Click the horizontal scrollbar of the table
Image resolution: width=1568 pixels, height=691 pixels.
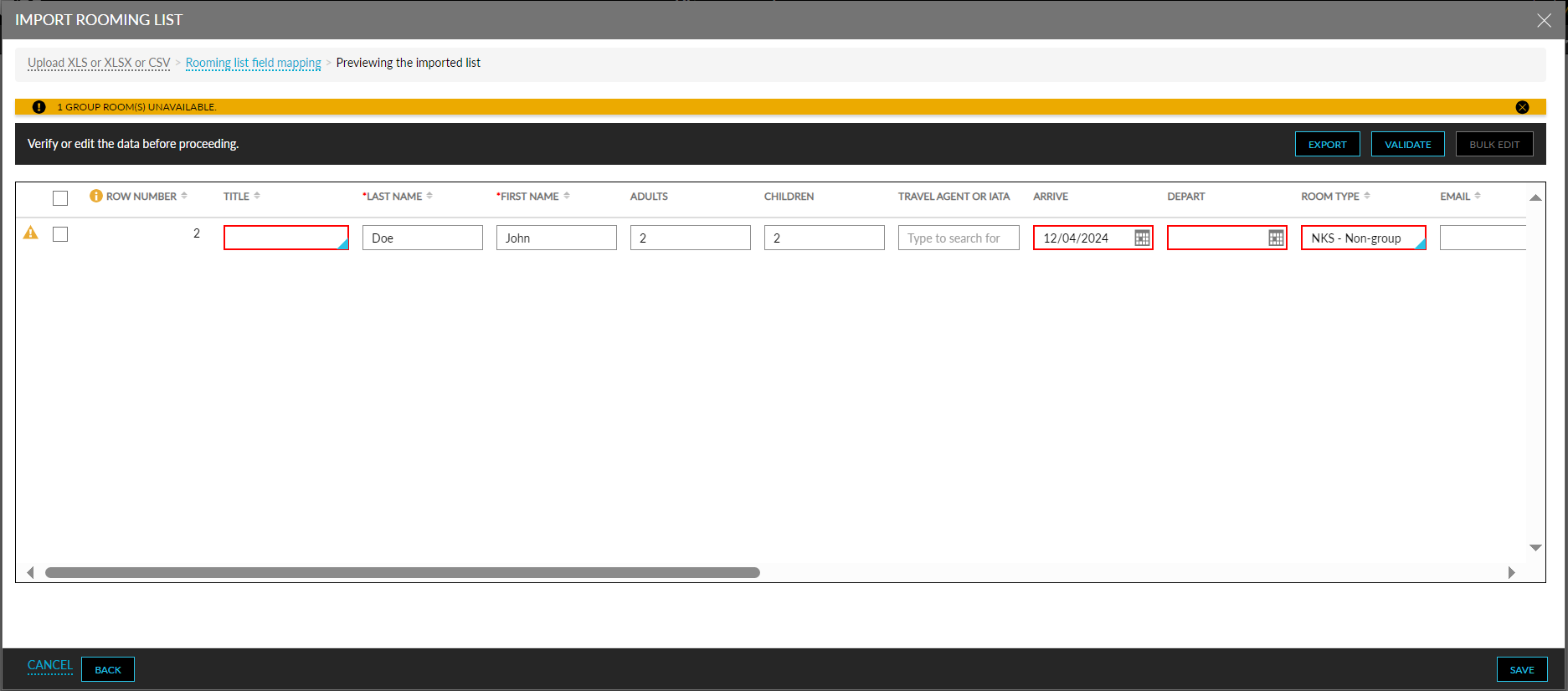pyautogui.click(x=402, y=573)
